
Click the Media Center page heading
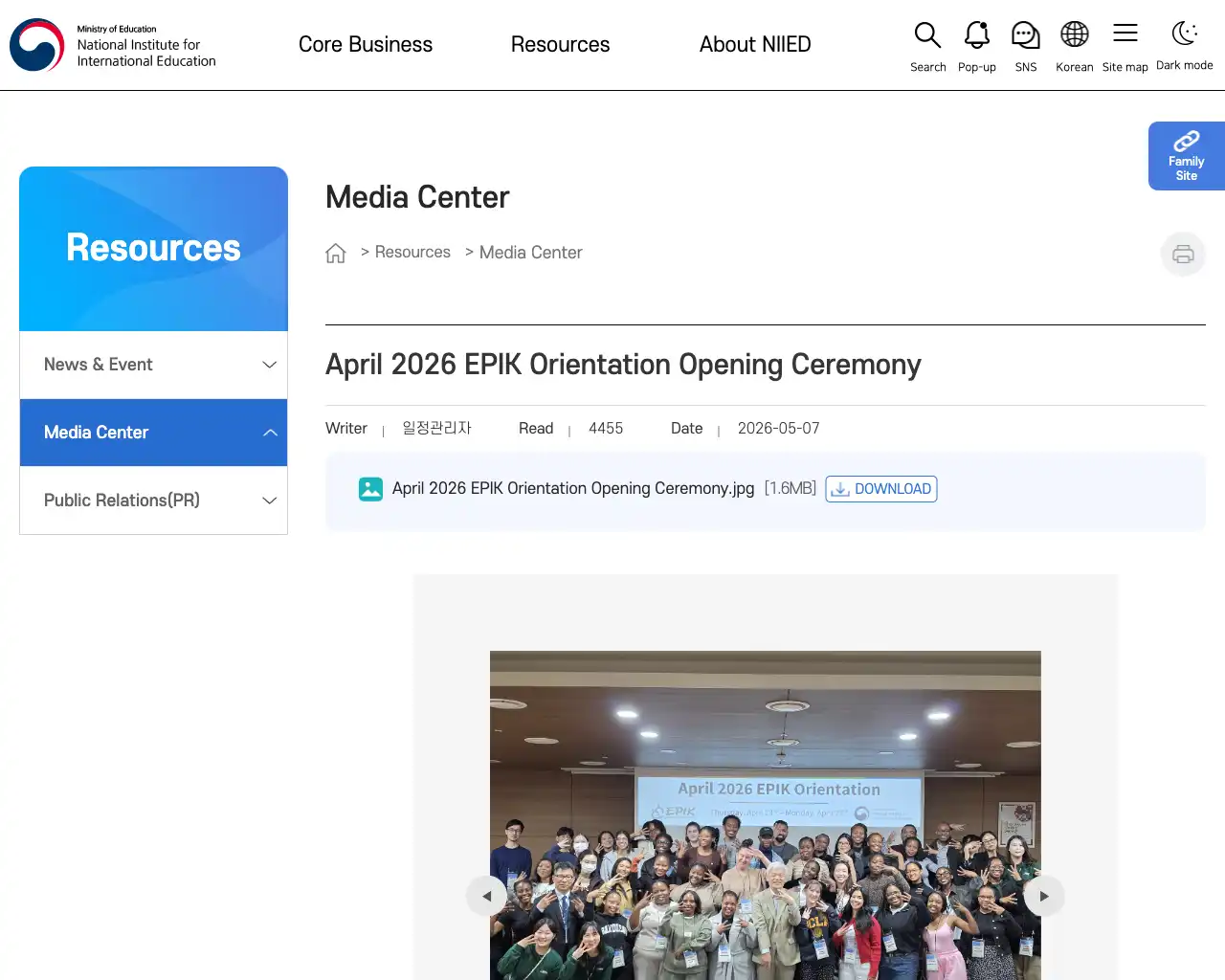coord(417,197)
